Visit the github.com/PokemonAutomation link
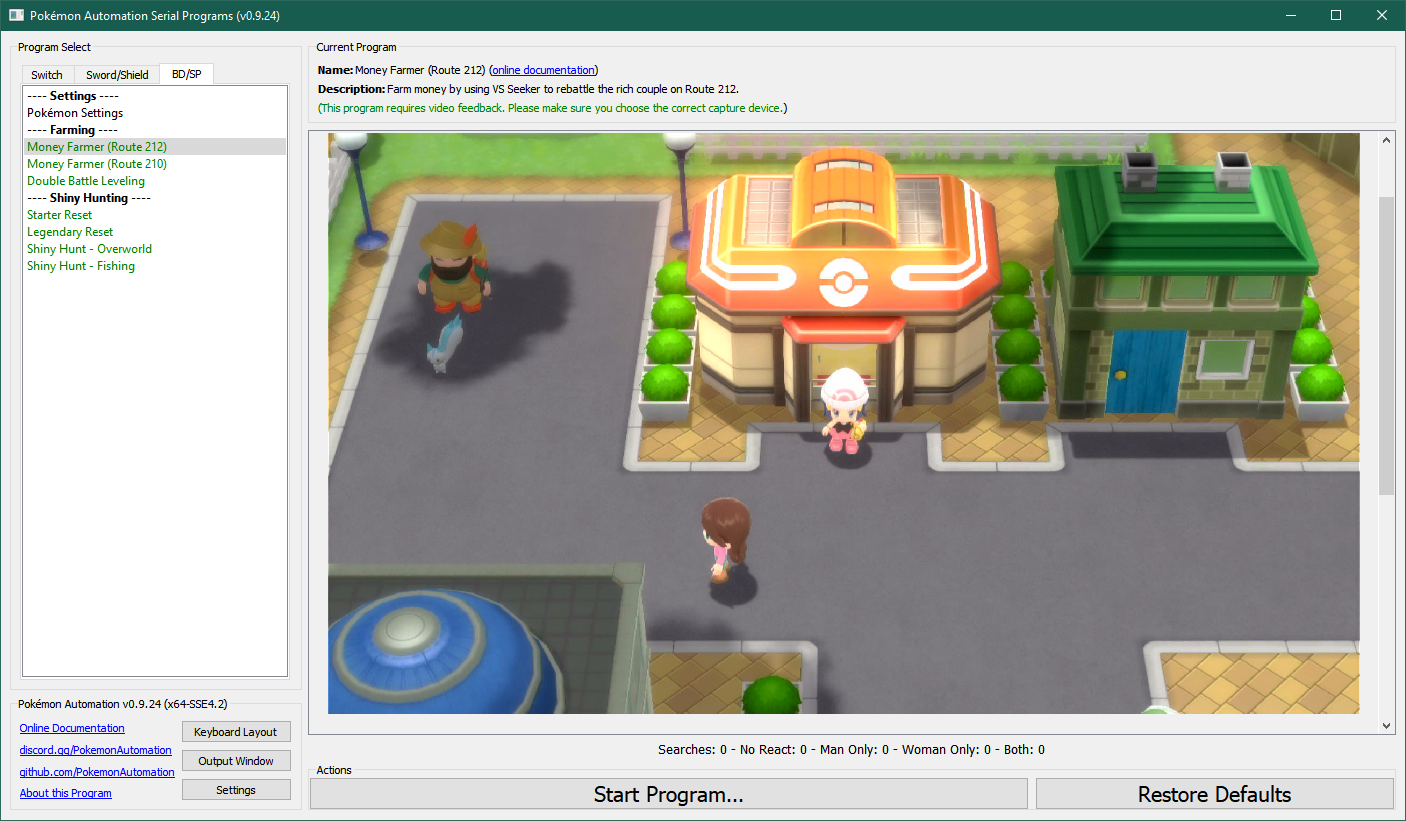The height and width of the screenshot is (821, 1406). (x=97, y=772)
